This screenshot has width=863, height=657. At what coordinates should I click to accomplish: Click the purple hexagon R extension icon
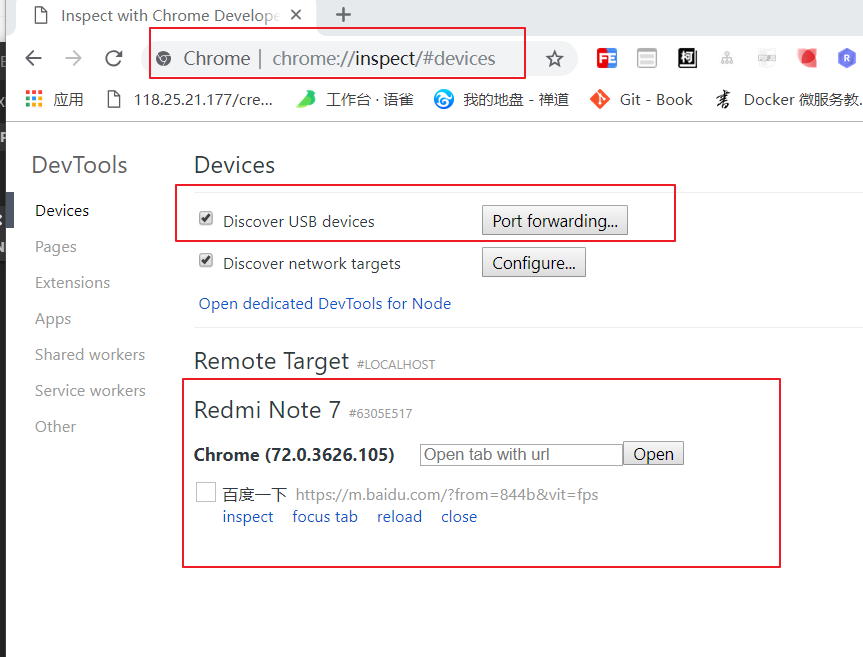click(846, 58)
